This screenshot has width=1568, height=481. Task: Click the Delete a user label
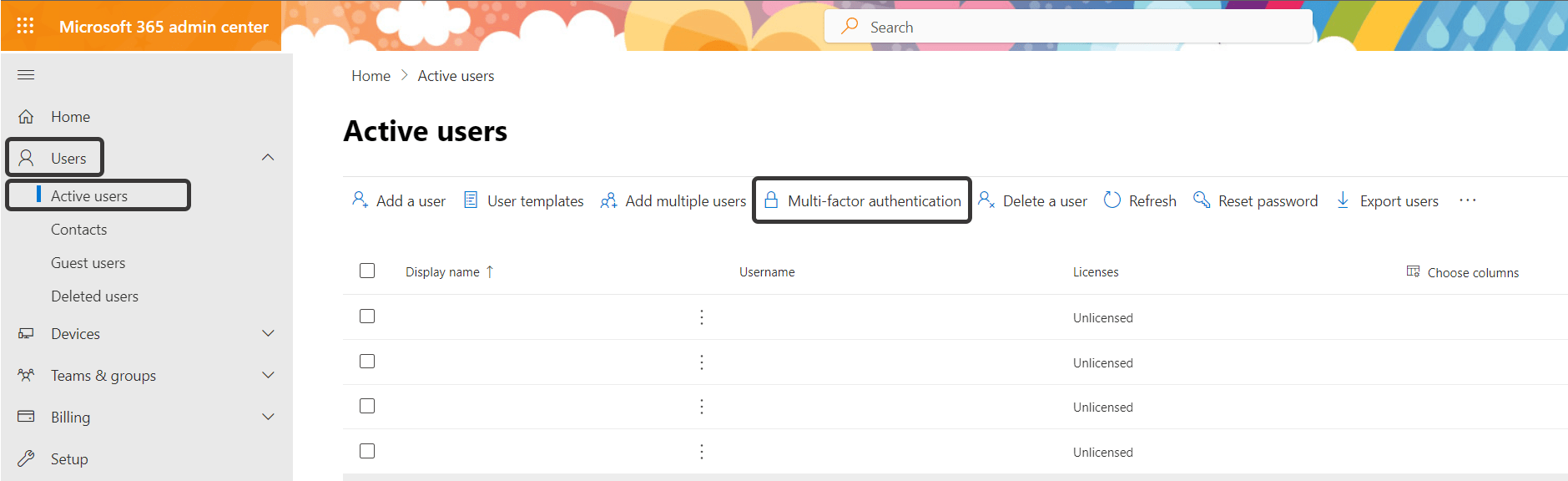click(x=1045, y=201)
